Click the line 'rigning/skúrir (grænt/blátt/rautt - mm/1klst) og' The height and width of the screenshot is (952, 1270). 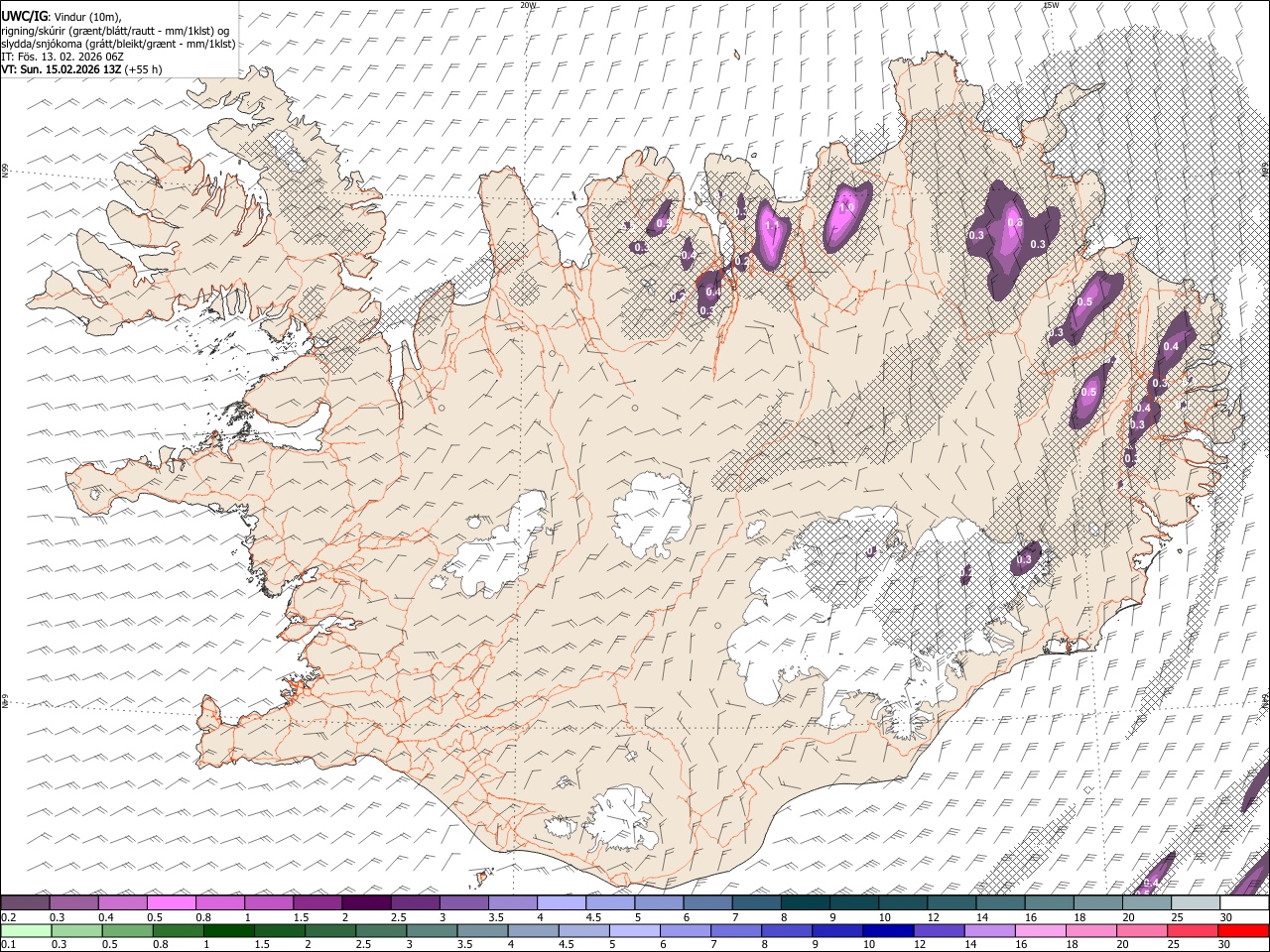[116, 31]
